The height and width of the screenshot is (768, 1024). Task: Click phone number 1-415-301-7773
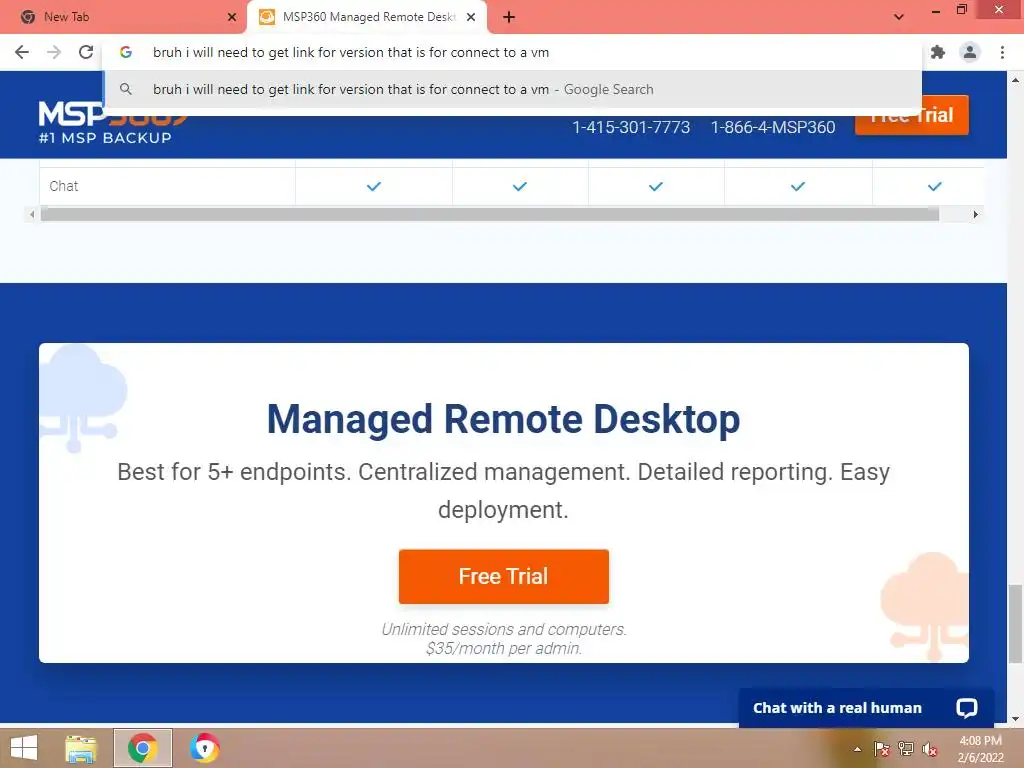click(631, 127)
